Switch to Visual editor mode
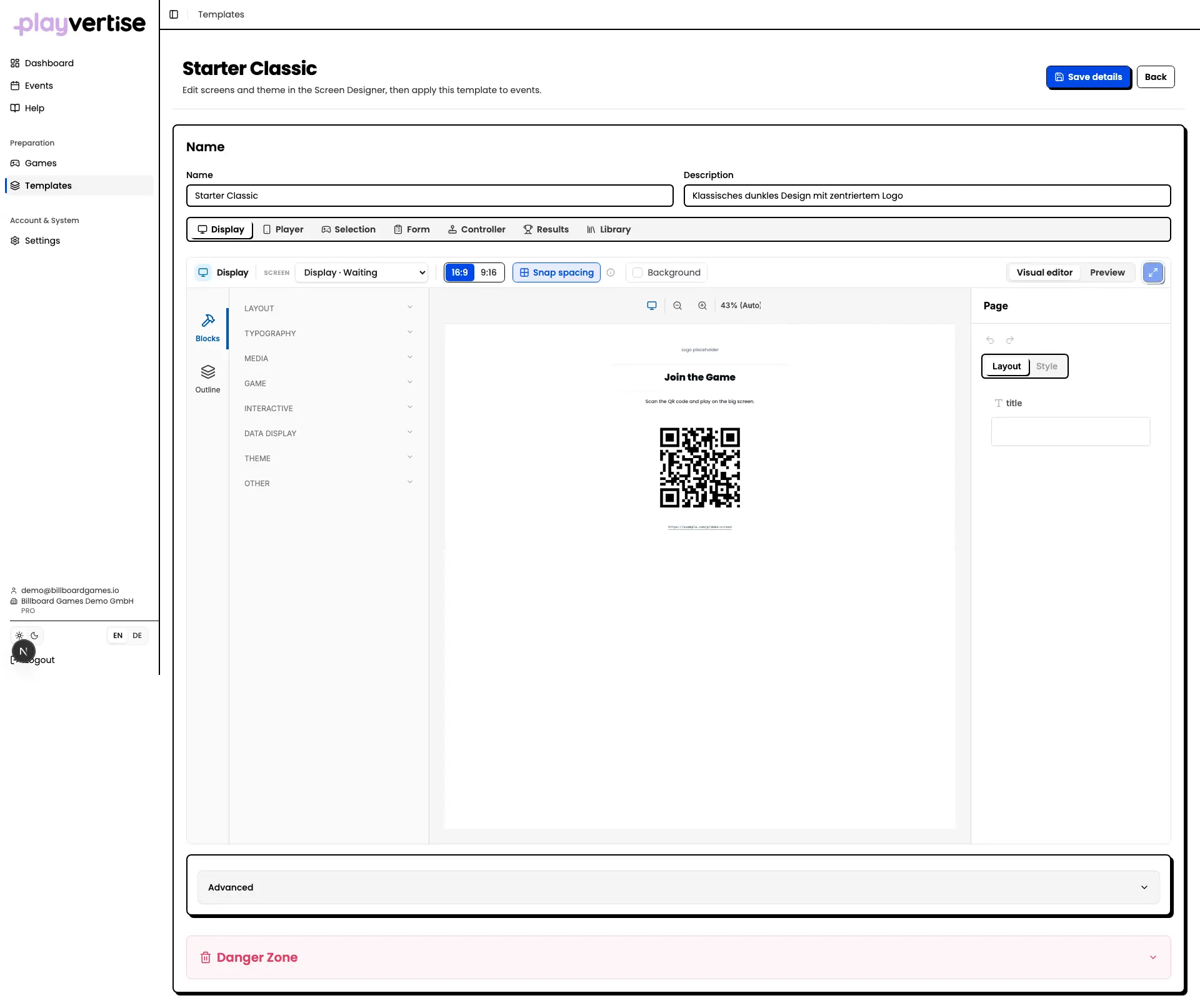 click(1044, 272)
